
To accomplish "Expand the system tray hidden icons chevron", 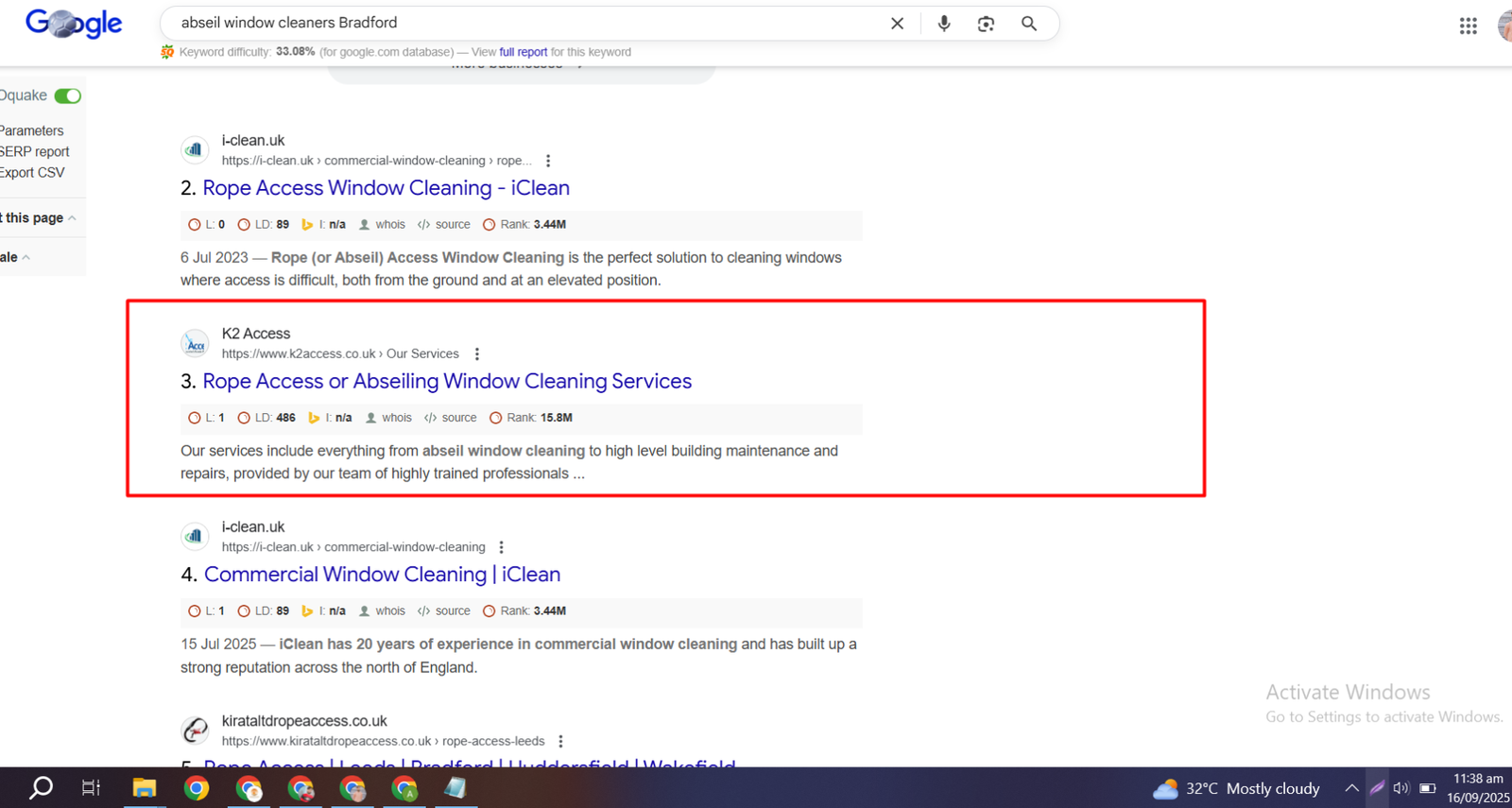I will [1351, 788].
